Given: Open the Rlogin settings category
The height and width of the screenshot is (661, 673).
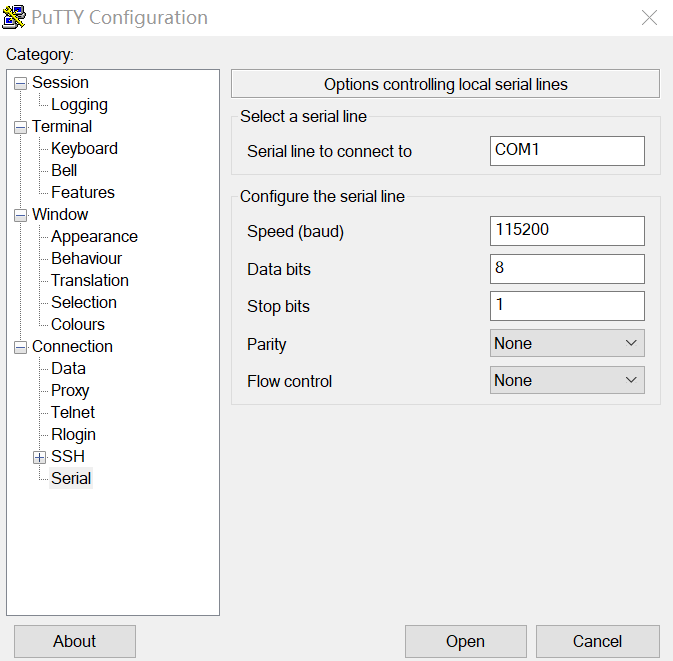Looking at the screenshot, I should 73,434.
